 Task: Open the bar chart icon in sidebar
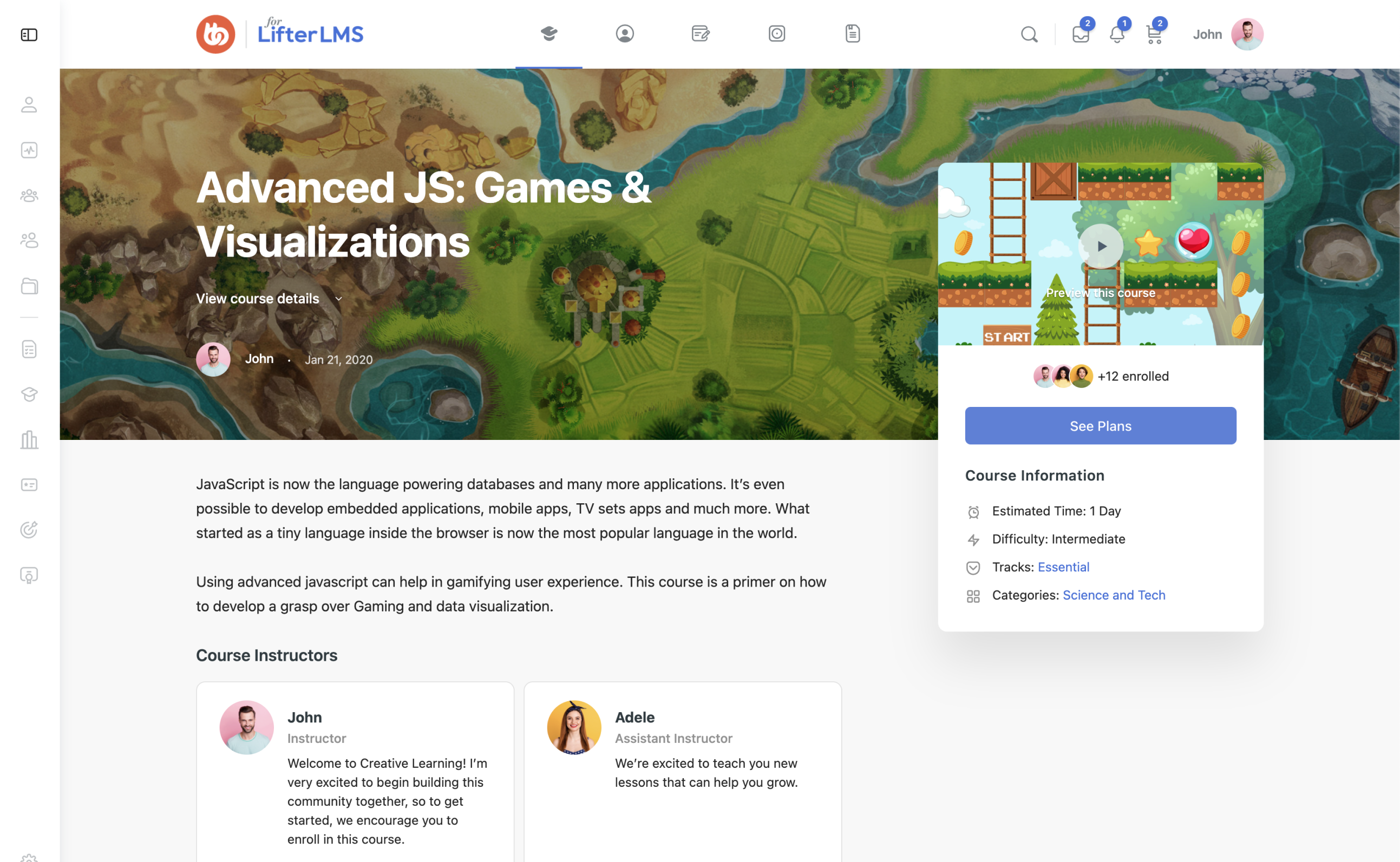pyautogui.click(x=29, y=439)
